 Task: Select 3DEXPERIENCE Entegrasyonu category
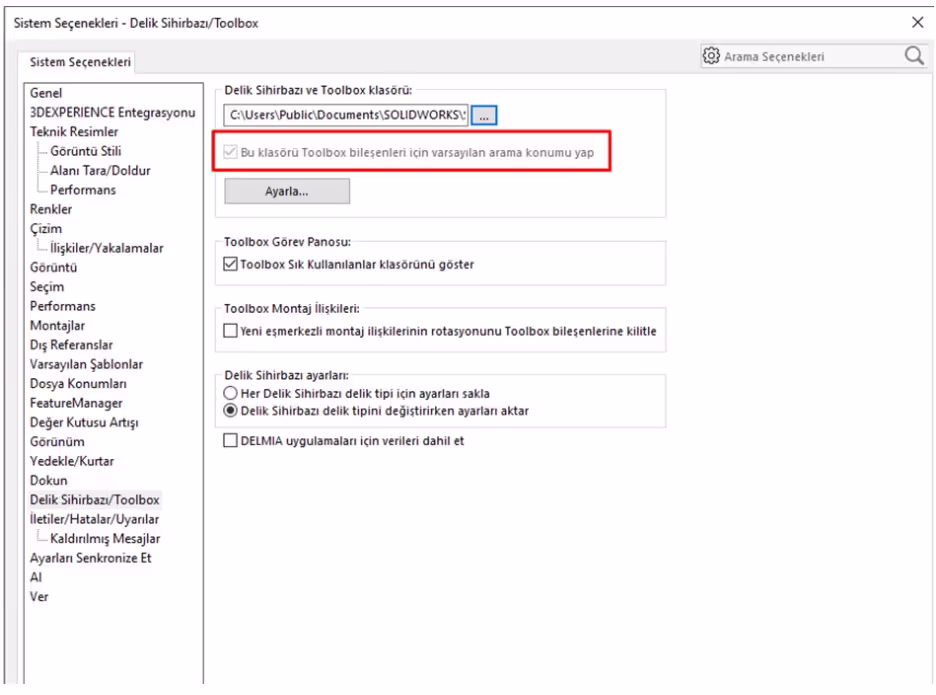[x=112, y=112]
